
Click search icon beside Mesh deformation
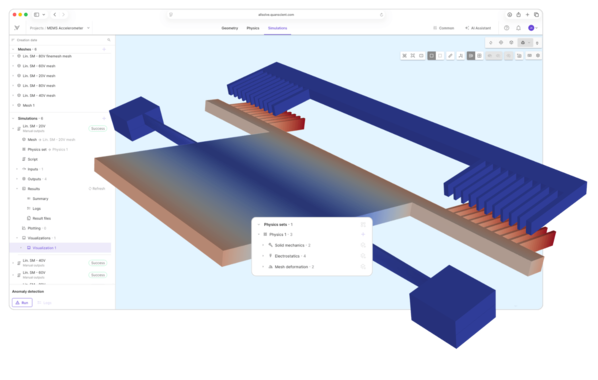tap(363, 267)
